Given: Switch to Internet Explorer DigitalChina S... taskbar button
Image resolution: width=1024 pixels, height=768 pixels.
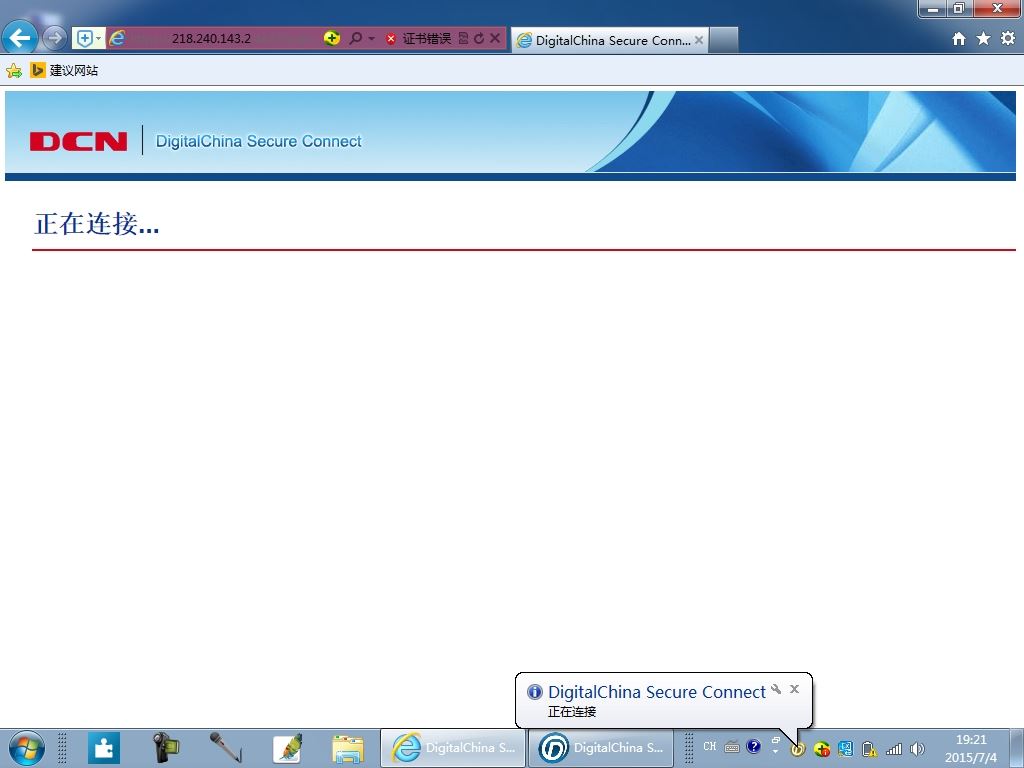Looking at the screenshot, I should tap(453, 748).
